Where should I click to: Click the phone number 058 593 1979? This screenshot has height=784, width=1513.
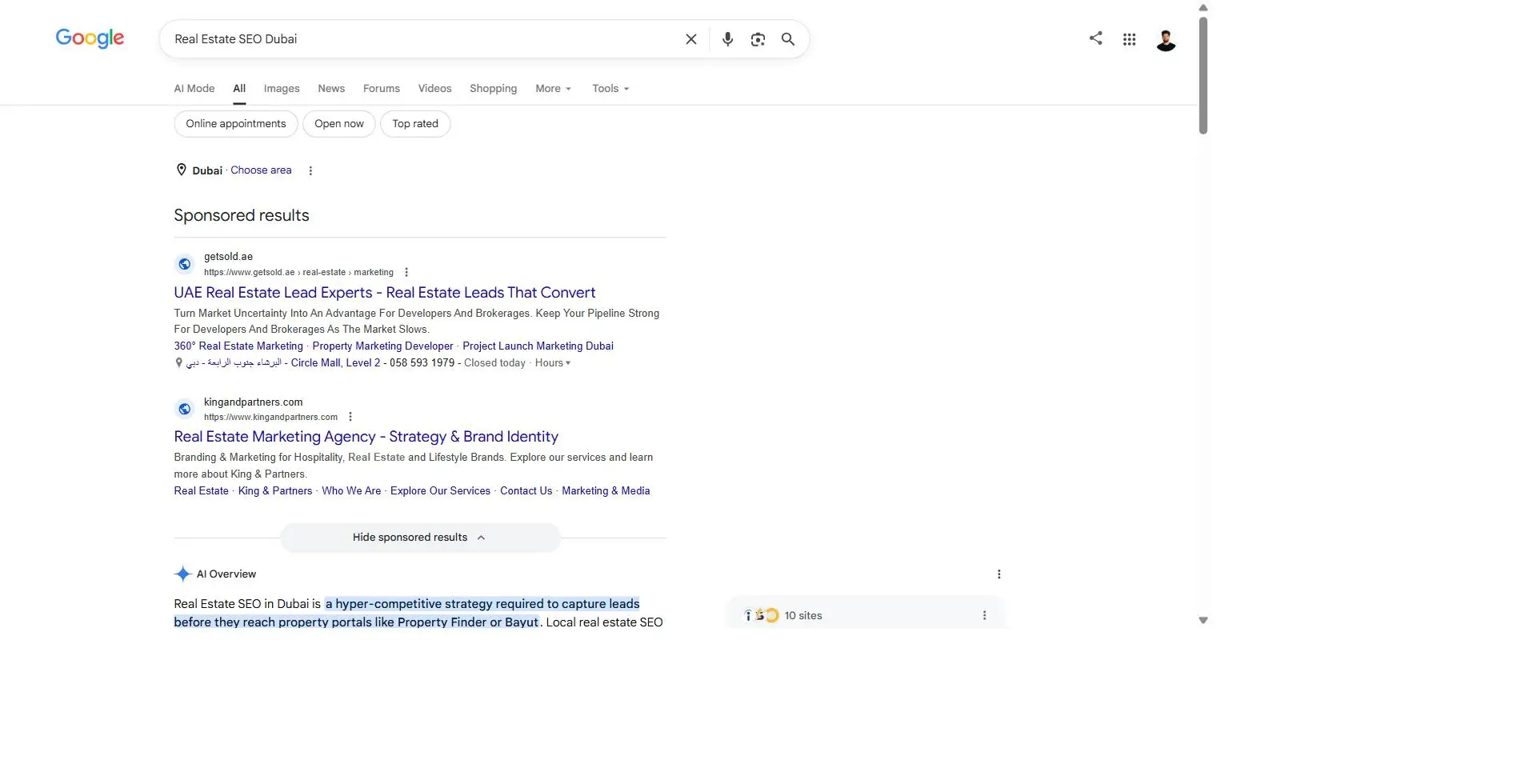pos(422,363)
